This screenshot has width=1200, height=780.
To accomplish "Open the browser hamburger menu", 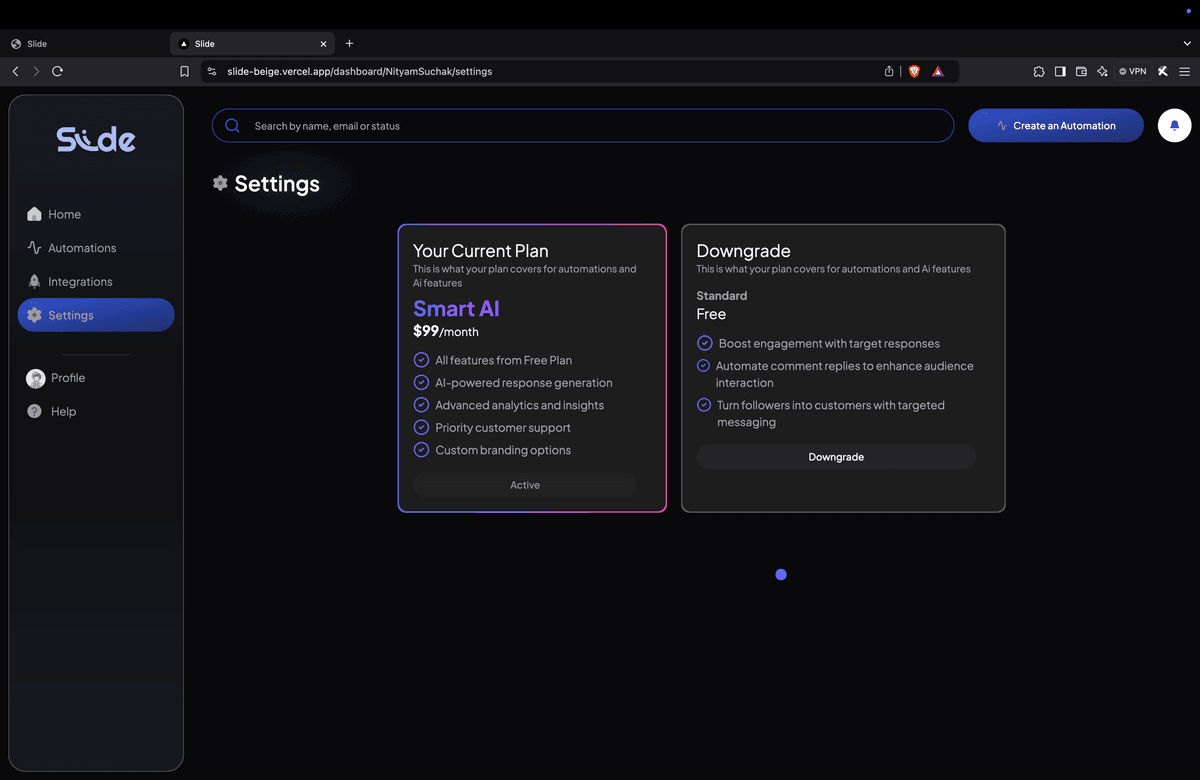I will (1185, 71).
